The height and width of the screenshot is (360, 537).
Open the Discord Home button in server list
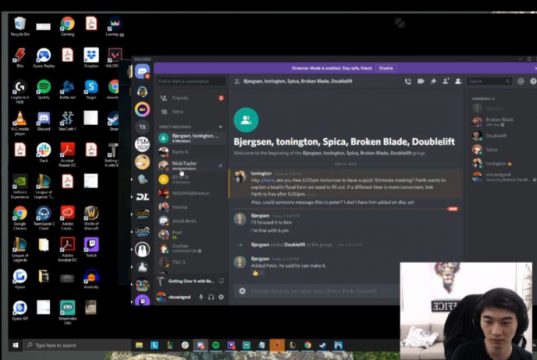coord(142,72)
